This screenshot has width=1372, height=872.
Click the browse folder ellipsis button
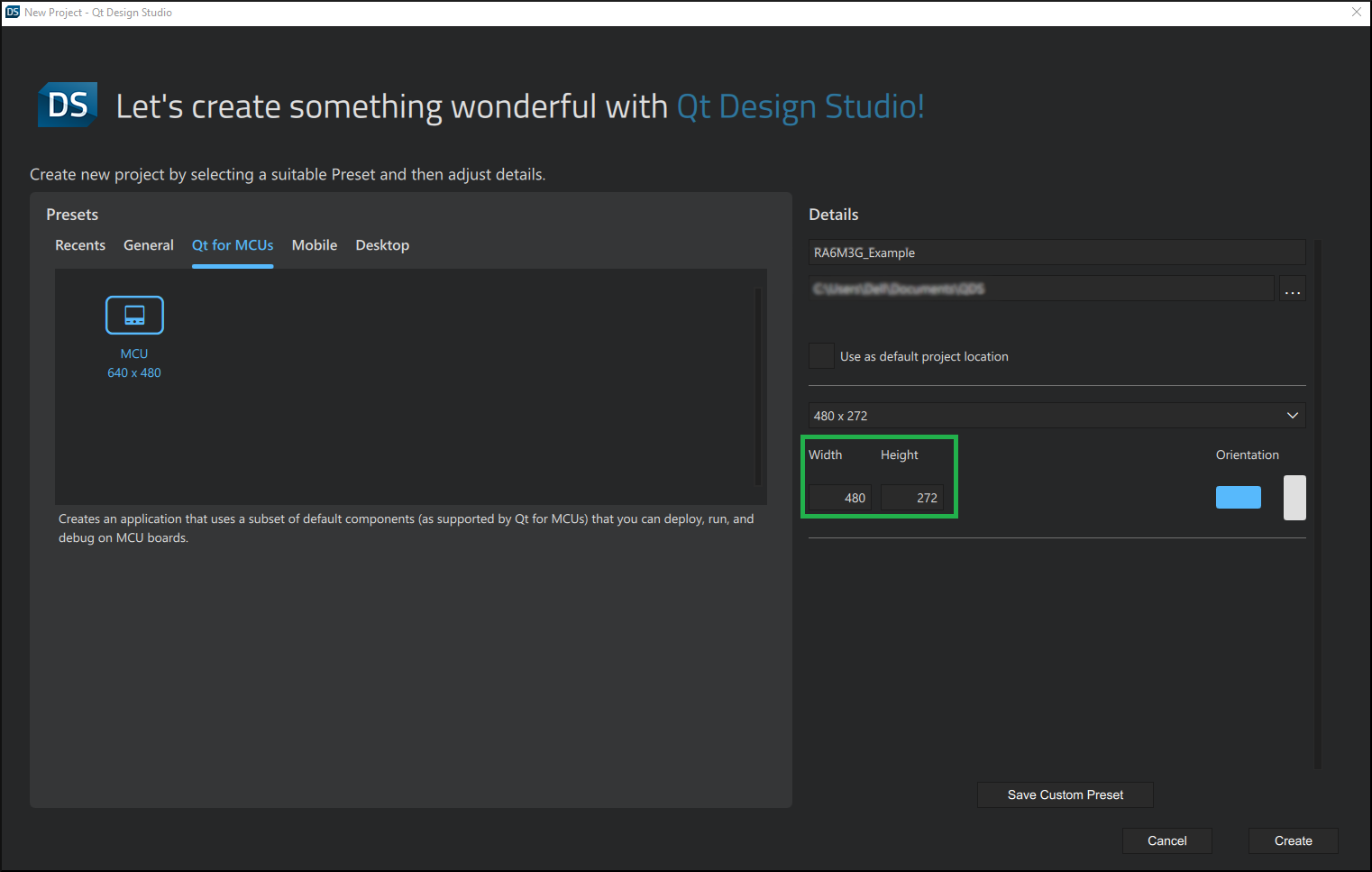1292,289
